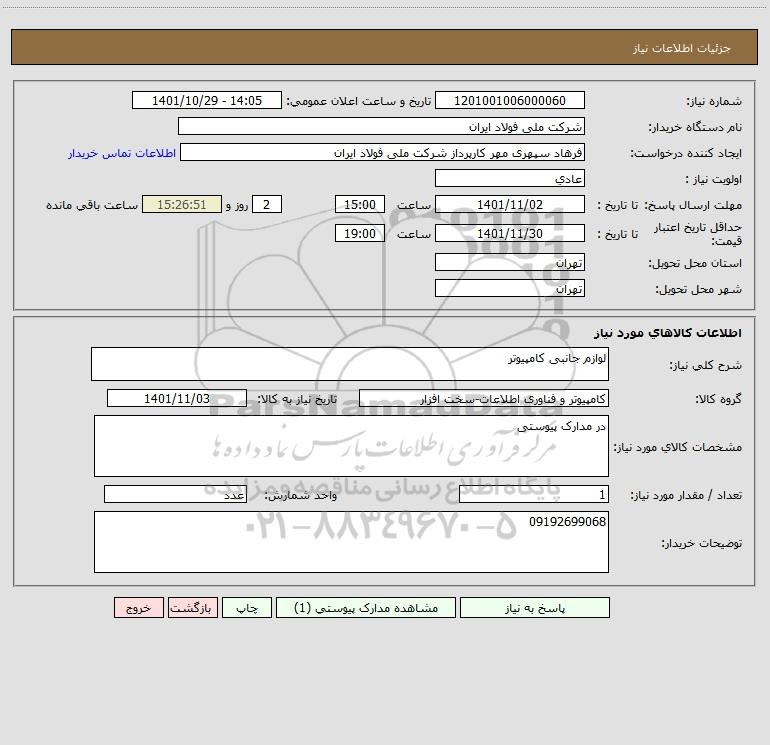Click the label نام دستگاه خریدار
Viewport: 770px width, 745px height.
coord(695,127)
